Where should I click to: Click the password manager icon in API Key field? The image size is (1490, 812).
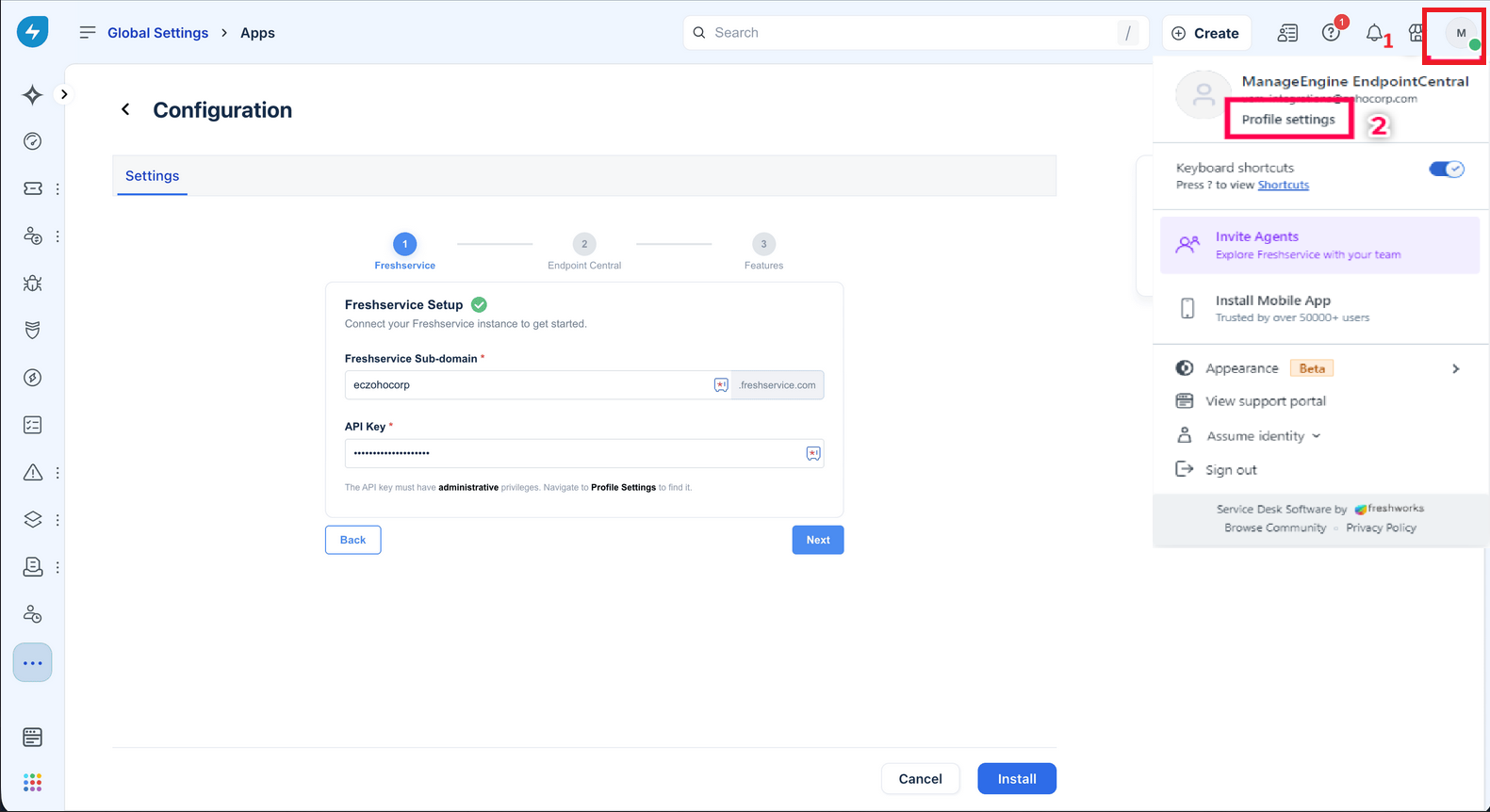tap(813, 453)
